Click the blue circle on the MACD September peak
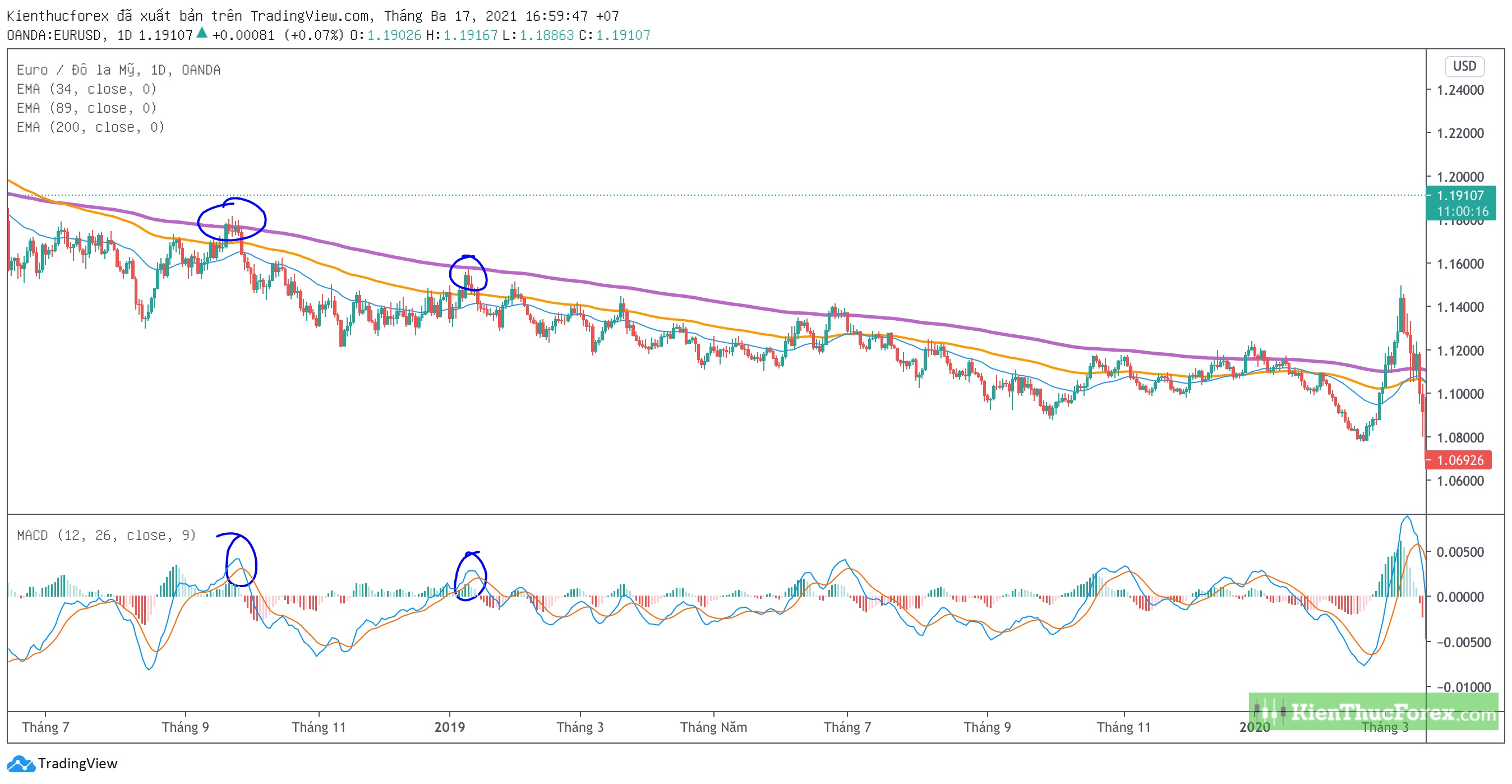Image resolution: width=1512 pixels, height=784 pixels. click(241, 560)
